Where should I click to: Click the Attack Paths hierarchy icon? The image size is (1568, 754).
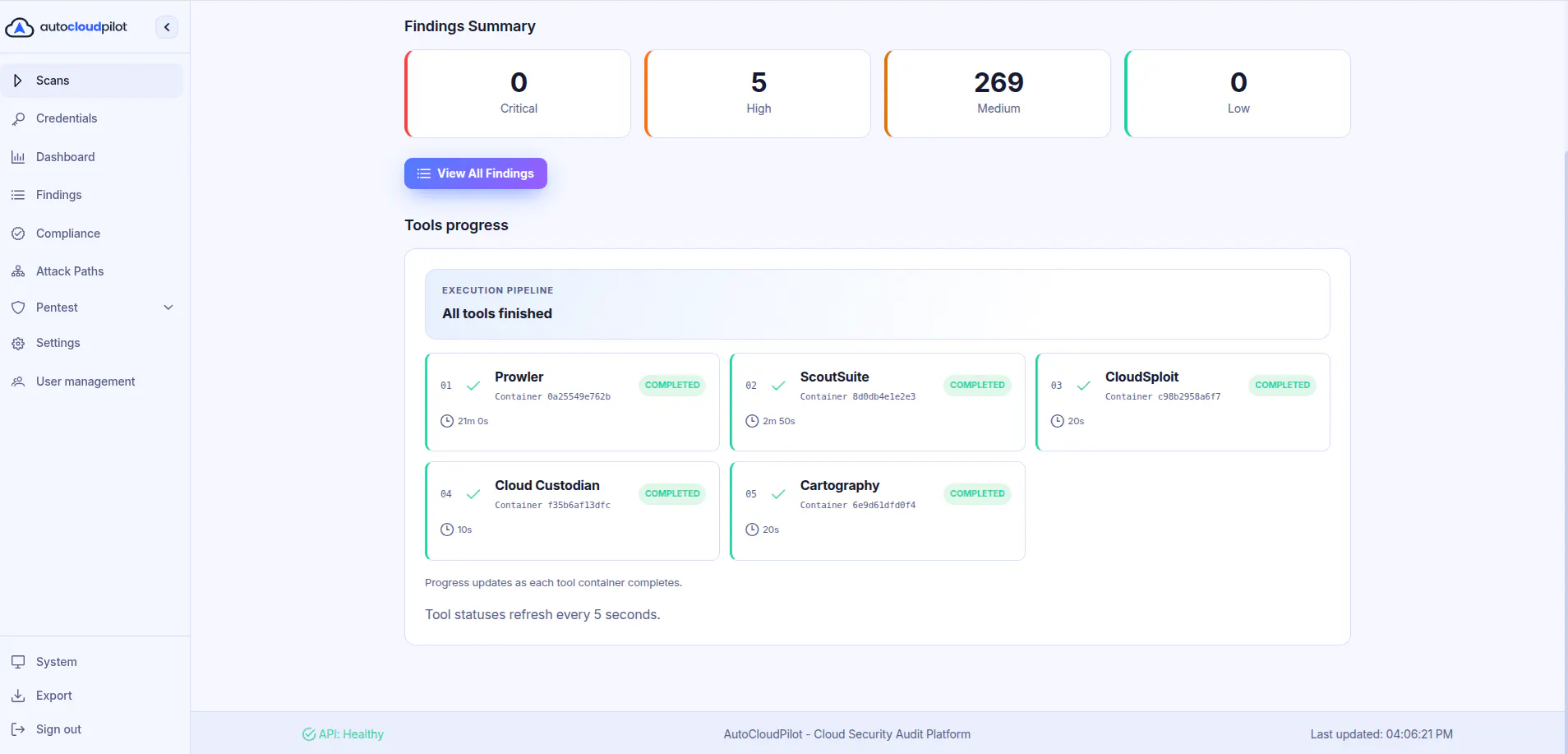18,271
